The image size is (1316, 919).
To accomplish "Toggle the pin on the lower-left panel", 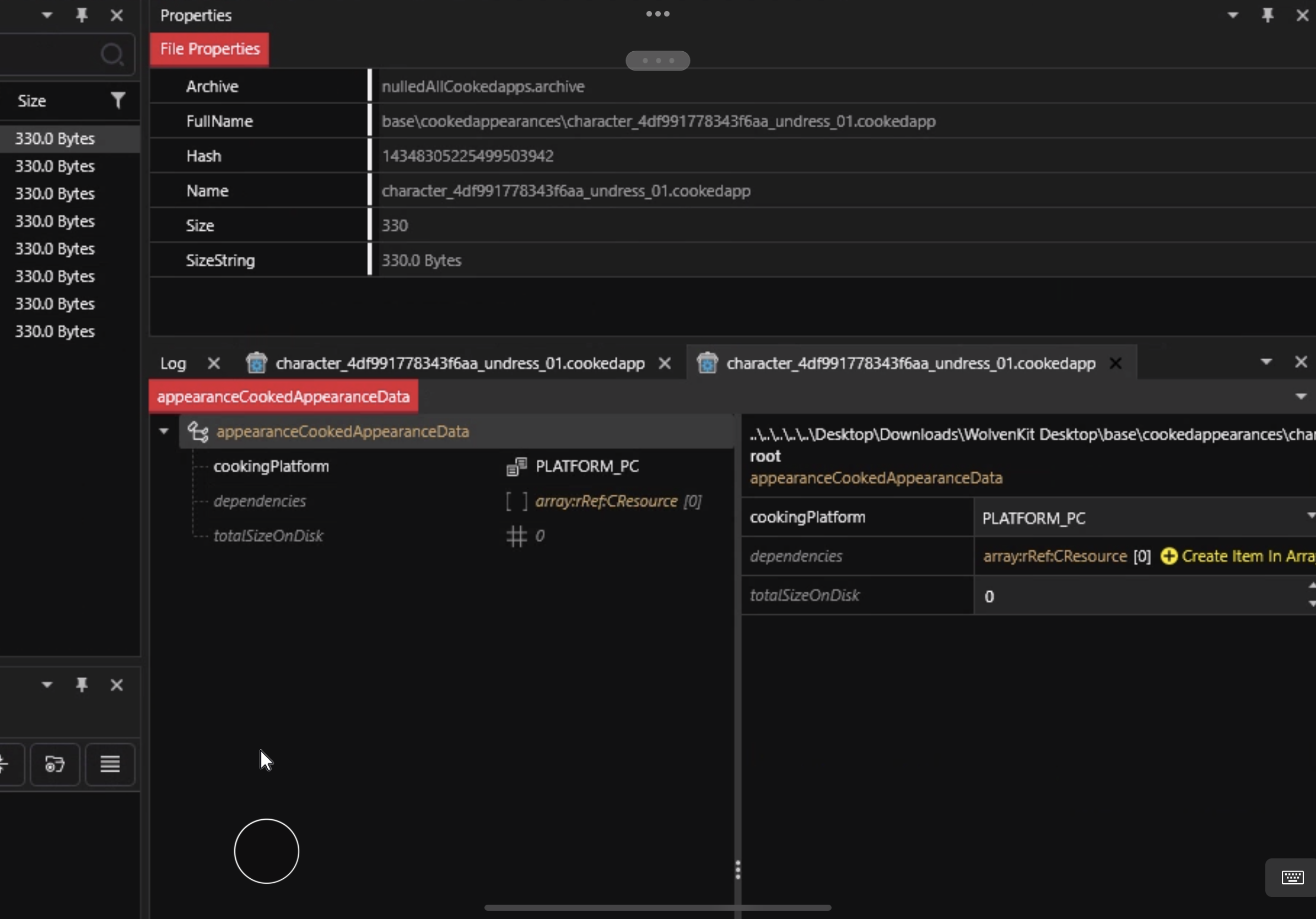I will pyautogui.click(x=82, y=685).
